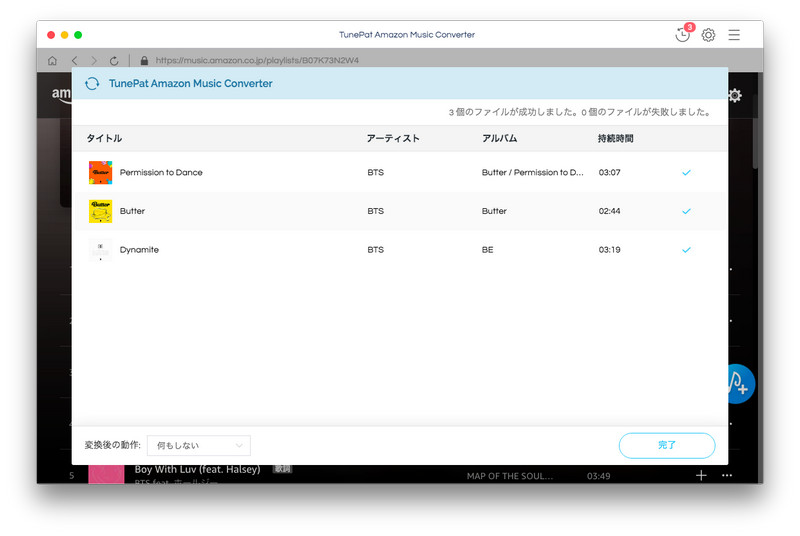800x536 pixels.
Task: Click the TunePat refresh logo in the dialog header
Action: tap(92, 84)
